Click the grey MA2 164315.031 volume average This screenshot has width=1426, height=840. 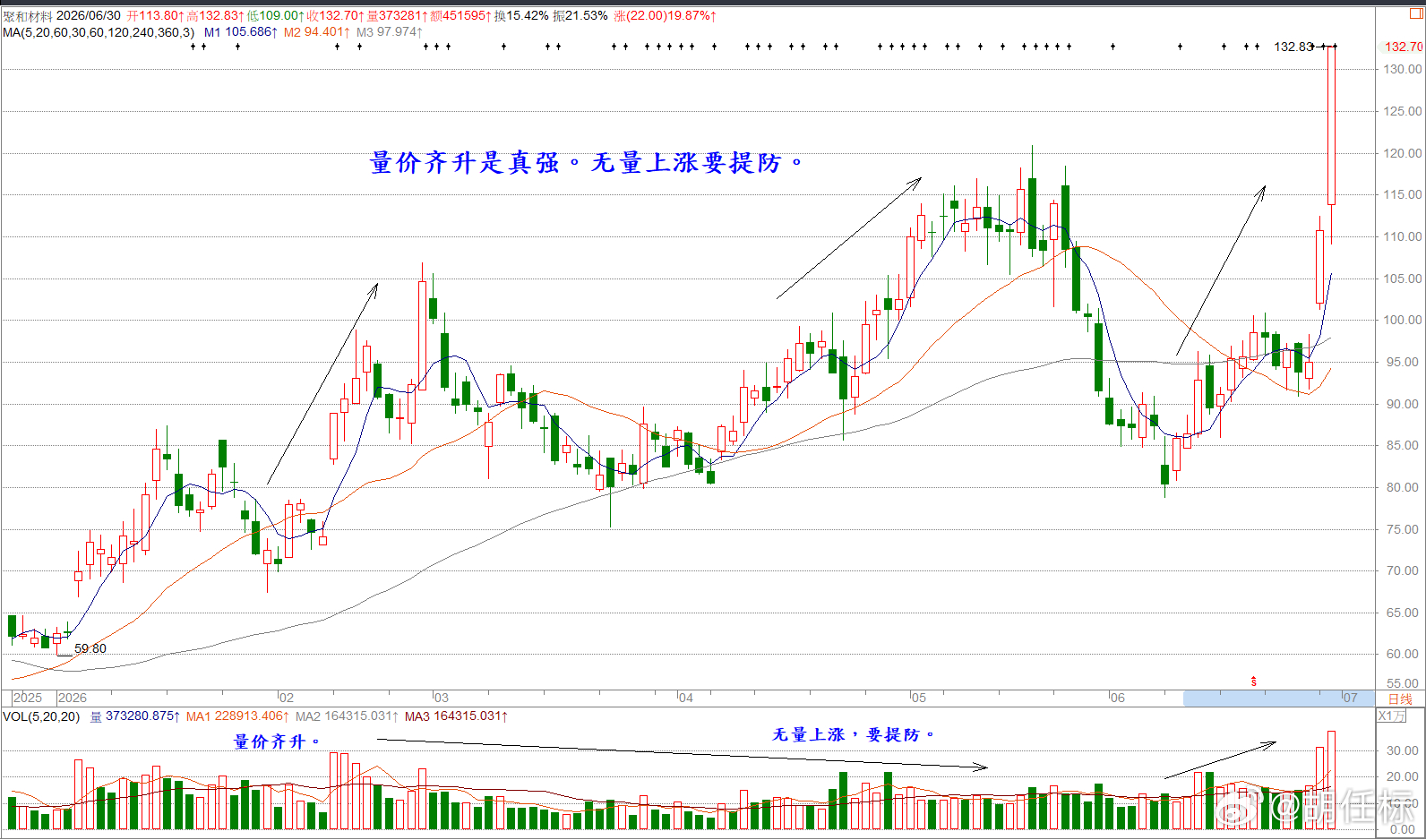tap(348, 716)
